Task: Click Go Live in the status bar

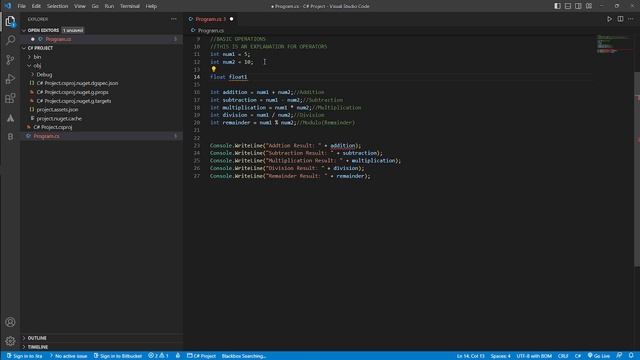Action: (599, 356)
